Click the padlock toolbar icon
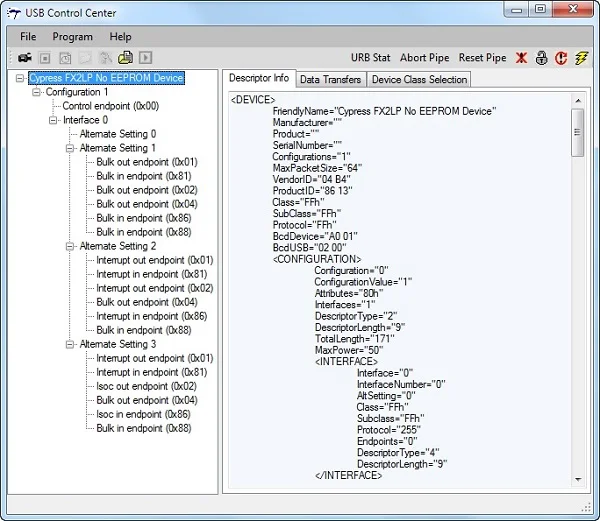This screenshot has width=600, height=521. point(541,58)
